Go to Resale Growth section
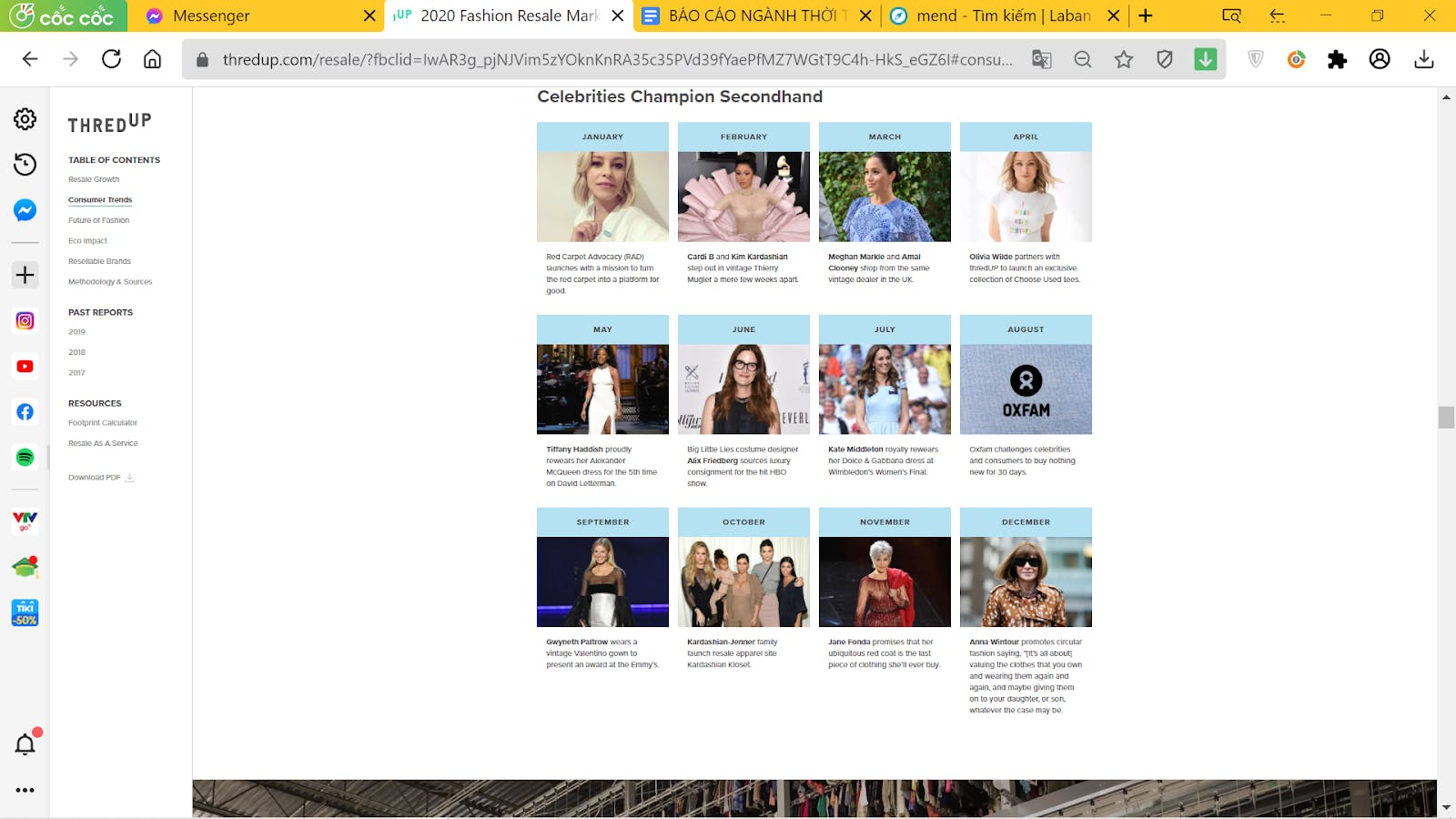The width and height of the screenshot is (1456, 819). pyautogui.click(x=94, y=179)
